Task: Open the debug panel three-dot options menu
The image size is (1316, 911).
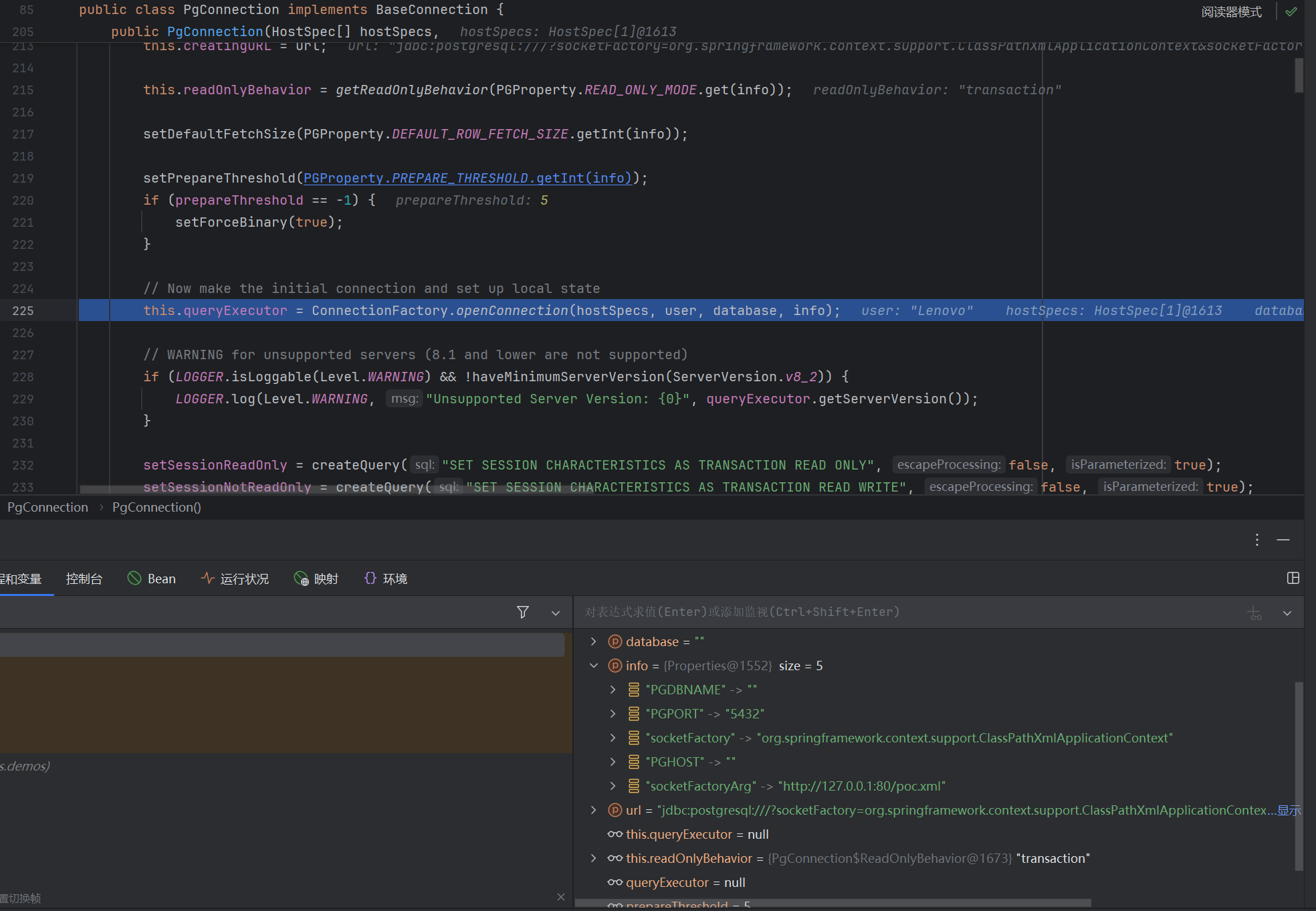Action: [1257, 540]
